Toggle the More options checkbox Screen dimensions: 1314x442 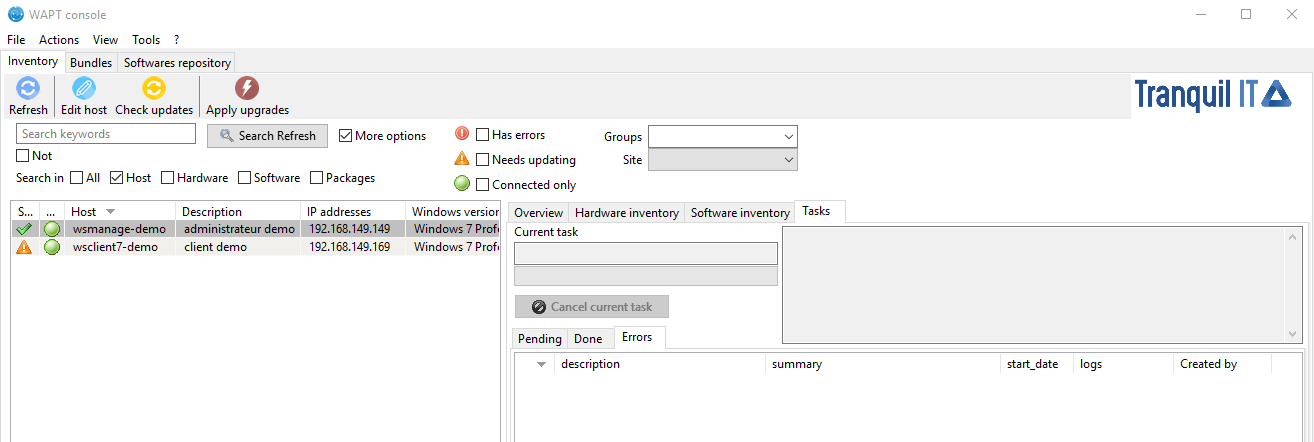[x=346, y=136]
